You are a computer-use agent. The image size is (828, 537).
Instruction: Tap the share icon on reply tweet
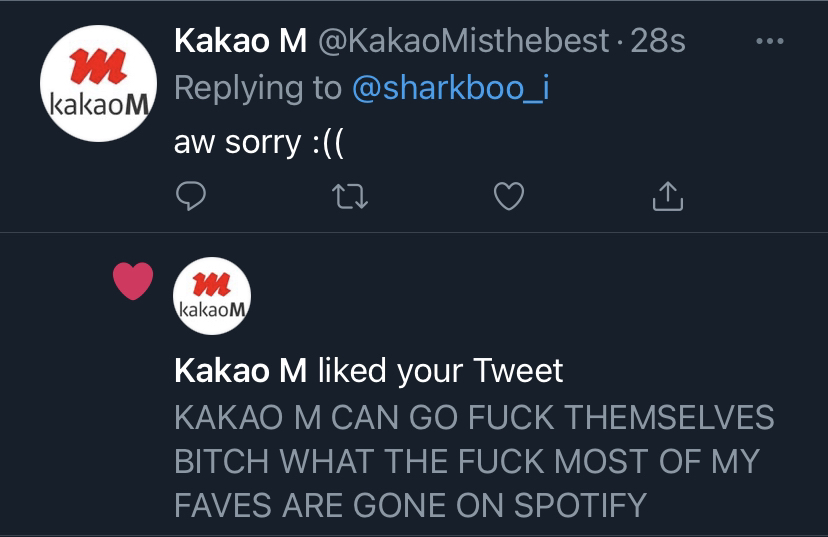coord(667,198)
